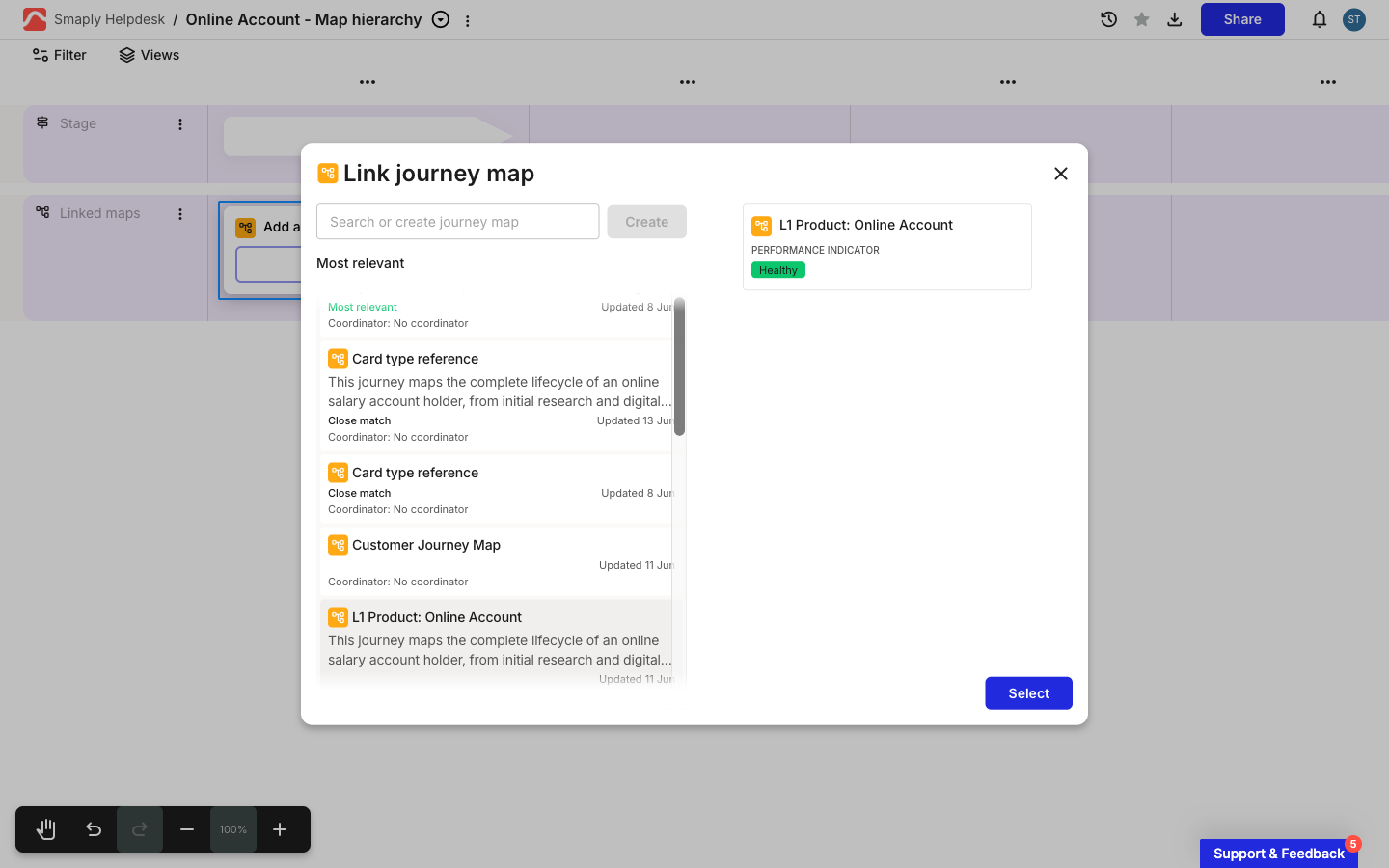Focus the Search or create journey map field
1389x868 pixels.
pyautogui.click(x=458, y=222)
